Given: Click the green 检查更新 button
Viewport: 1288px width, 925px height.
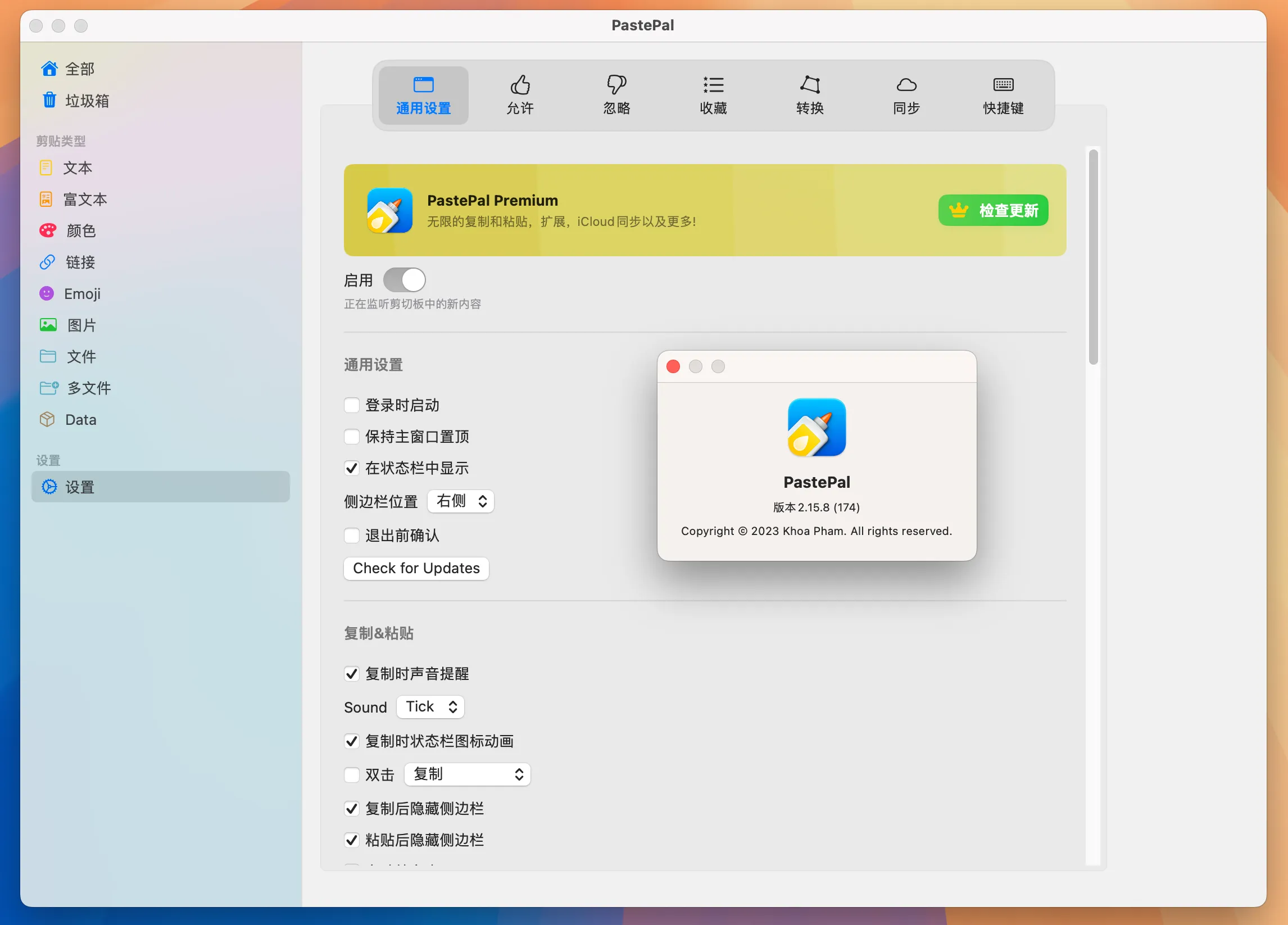Looking at the screenshot, I should [x=994, y=210].
